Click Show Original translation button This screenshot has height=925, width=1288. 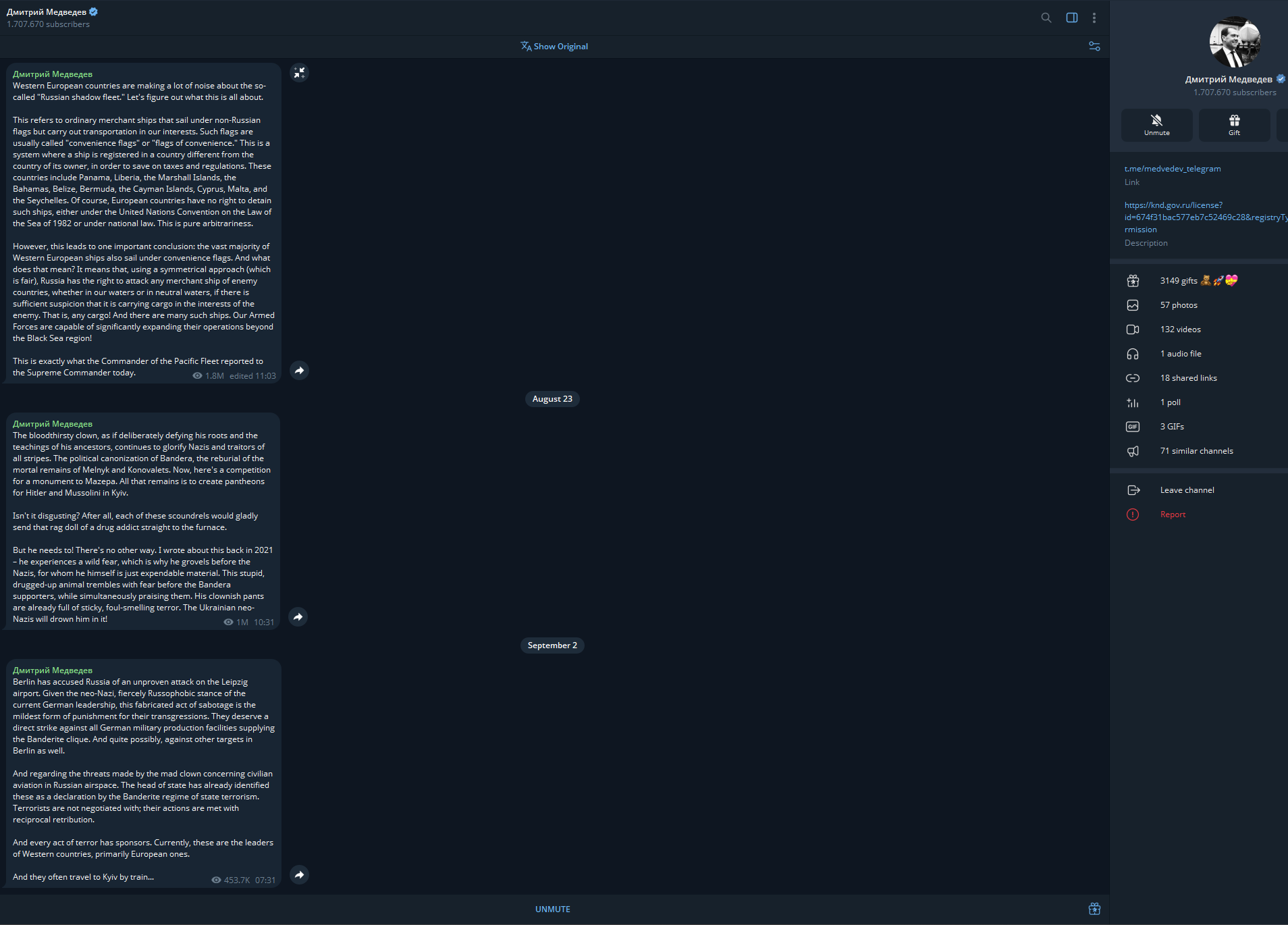(554, 47)
